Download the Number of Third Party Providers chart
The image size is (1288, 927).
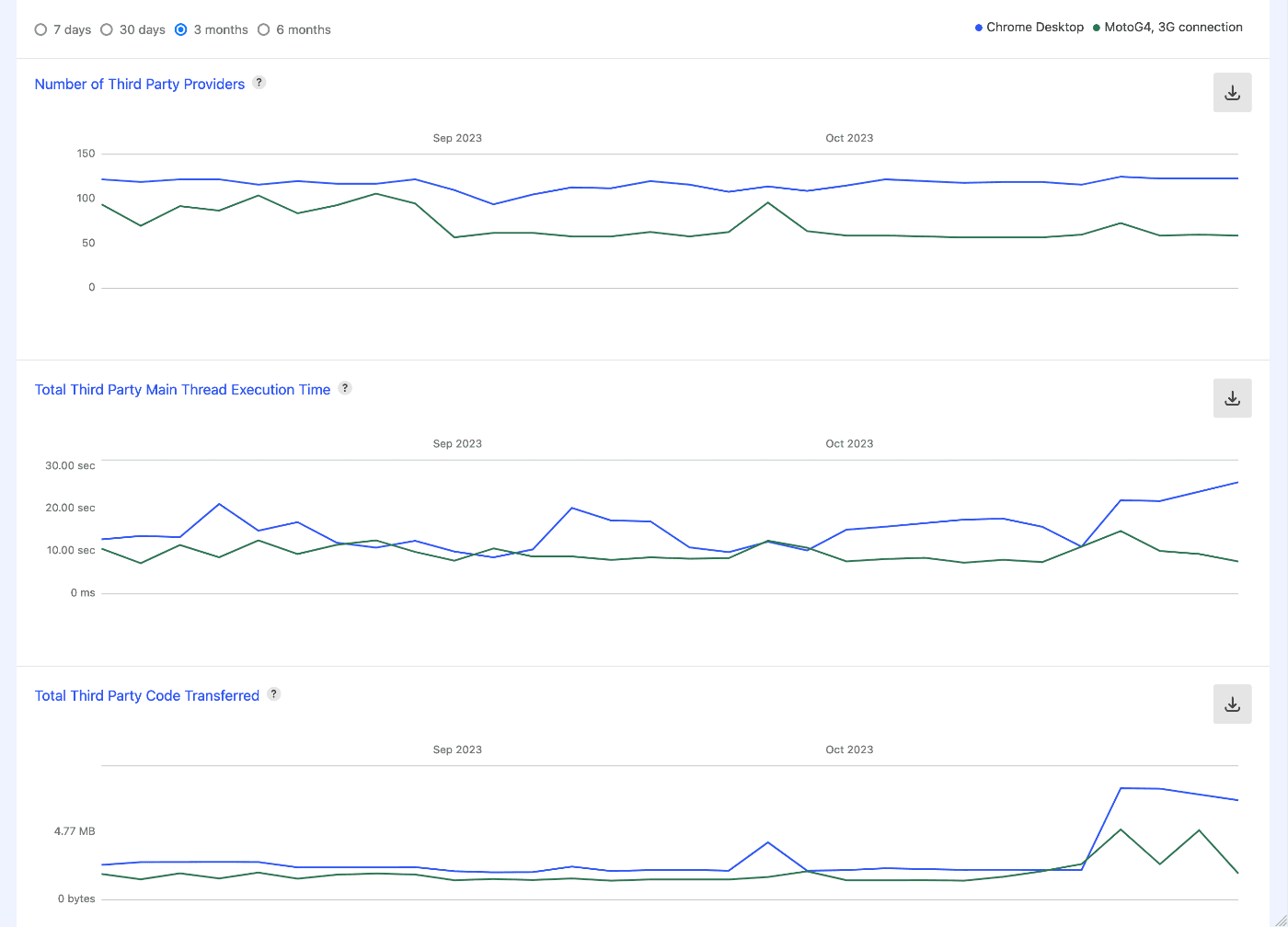point(1232,92)
